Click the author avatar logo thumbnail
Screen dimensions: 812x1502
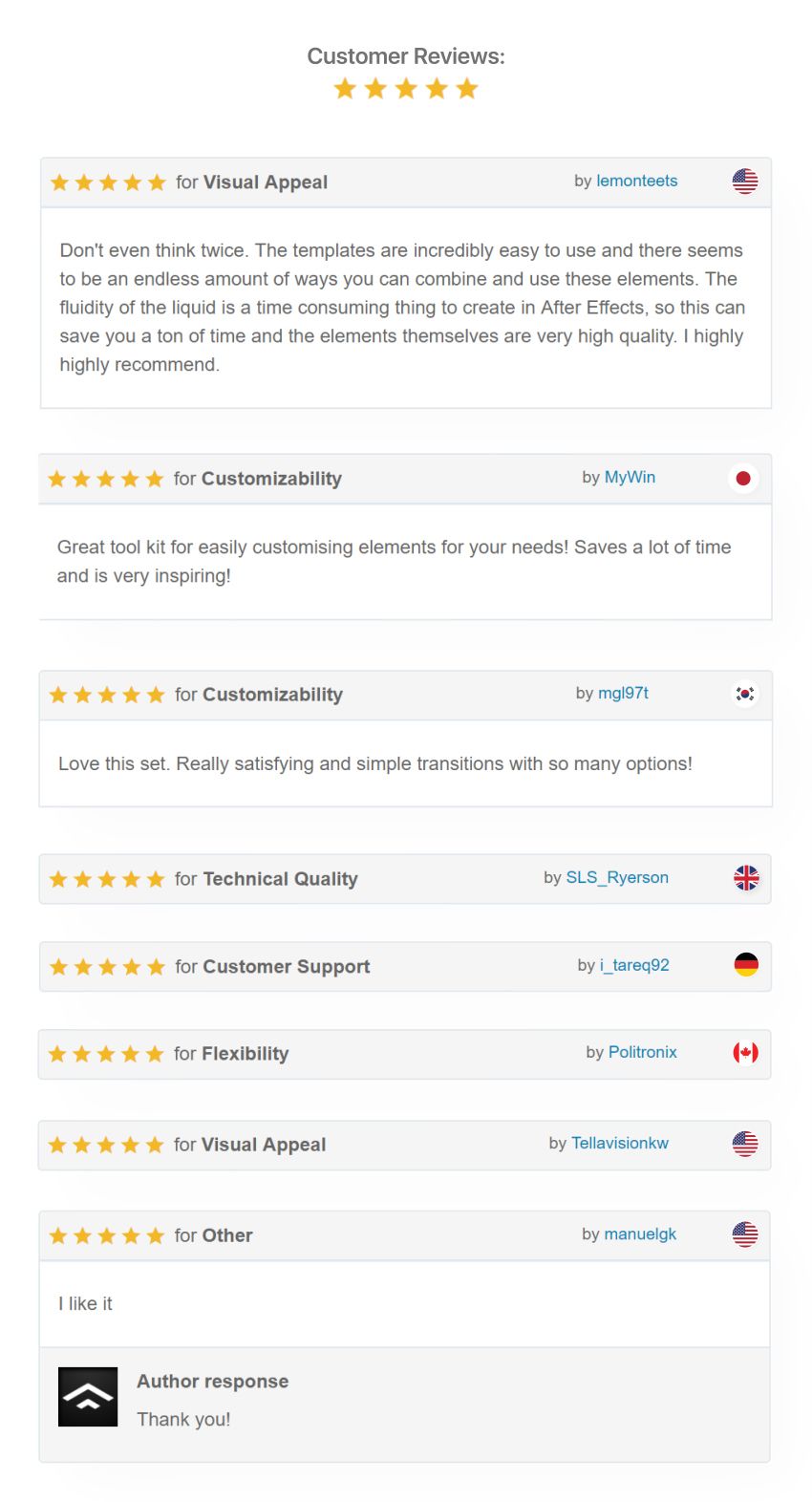click(88, 1397)
